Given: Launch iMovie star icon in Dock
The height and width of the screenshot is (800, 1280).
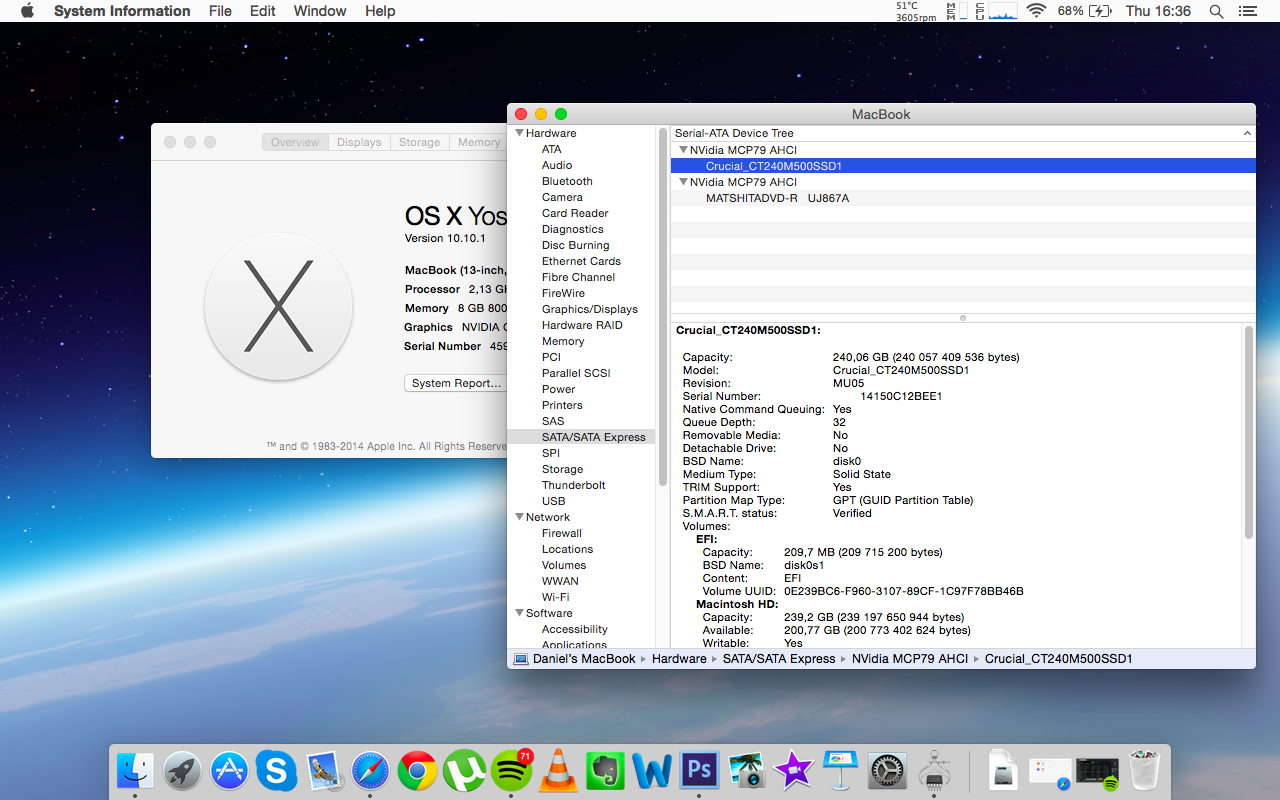Looking at the screenshot, I should click(793, 770).
